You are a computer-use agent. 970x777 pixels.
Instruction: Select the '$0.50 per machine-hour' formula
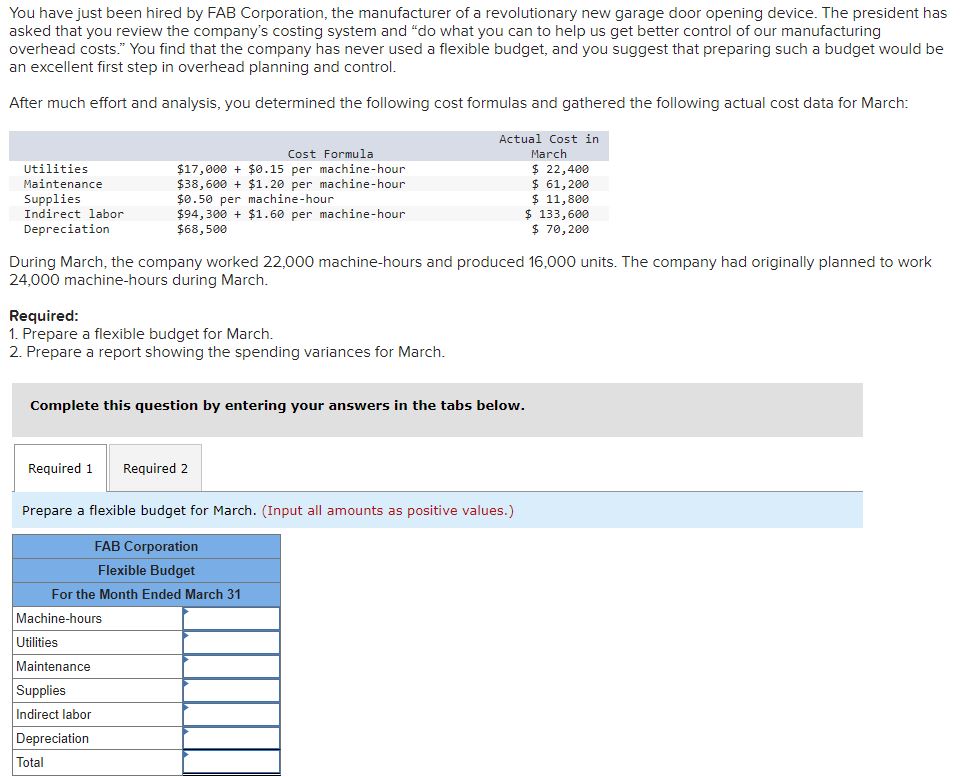click(x=255, y=199)
